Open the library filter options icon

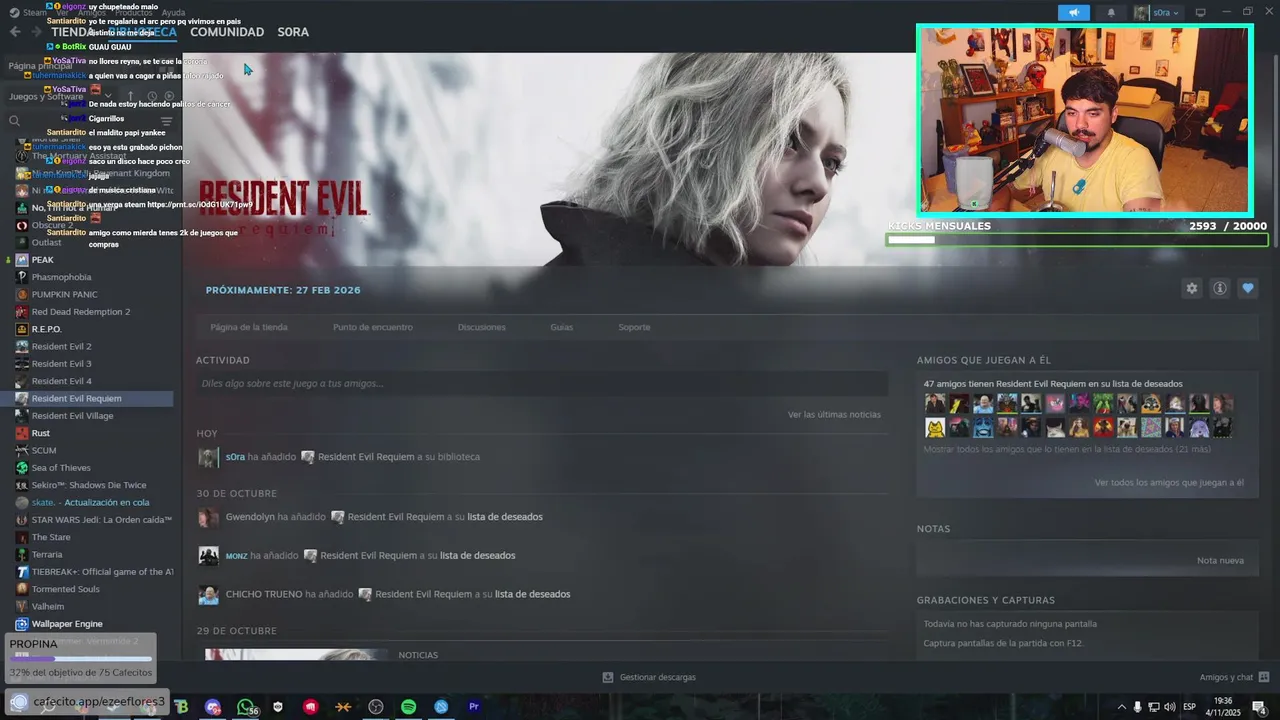[x=166, y=121]
